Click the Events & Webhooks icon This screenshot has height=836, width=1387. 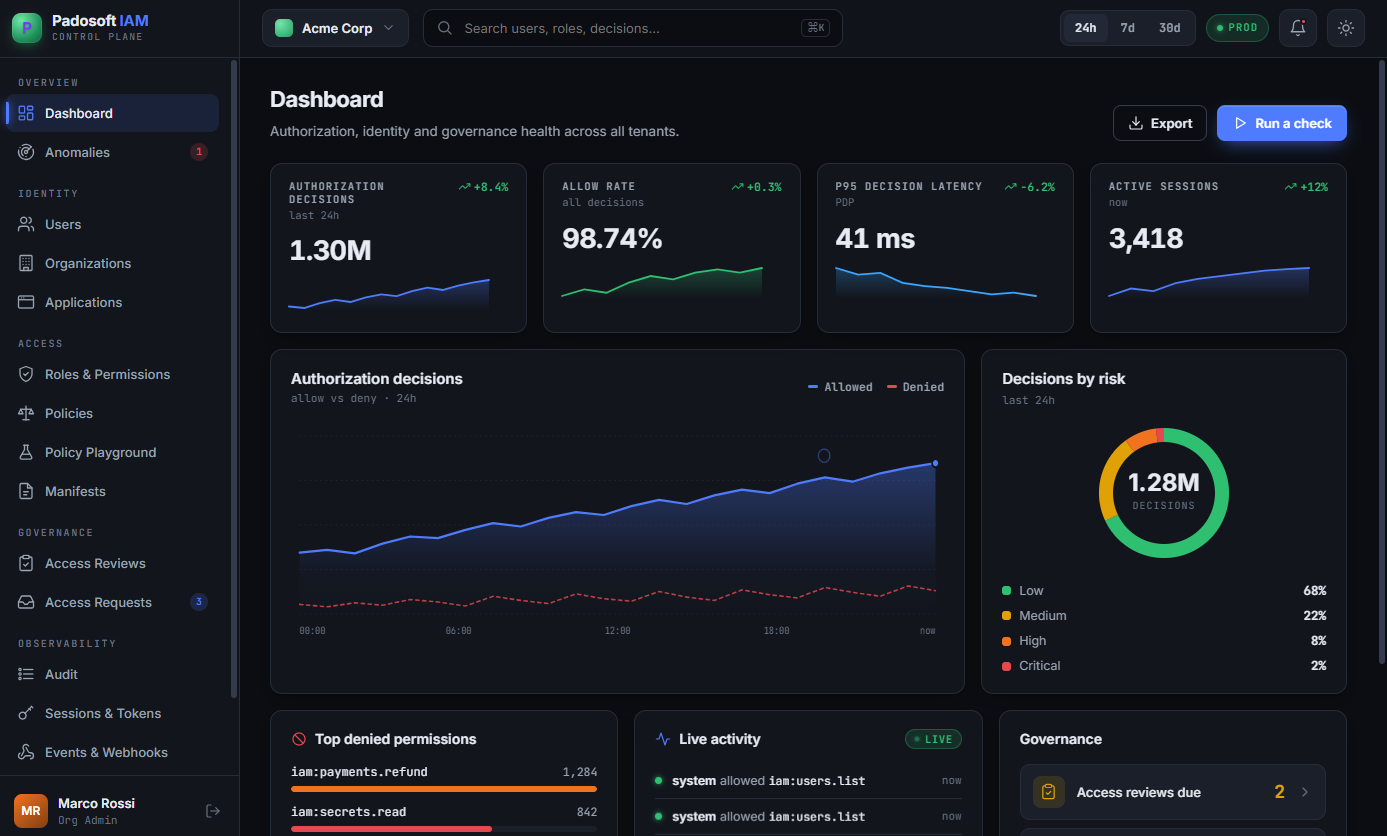coord(26,752)
